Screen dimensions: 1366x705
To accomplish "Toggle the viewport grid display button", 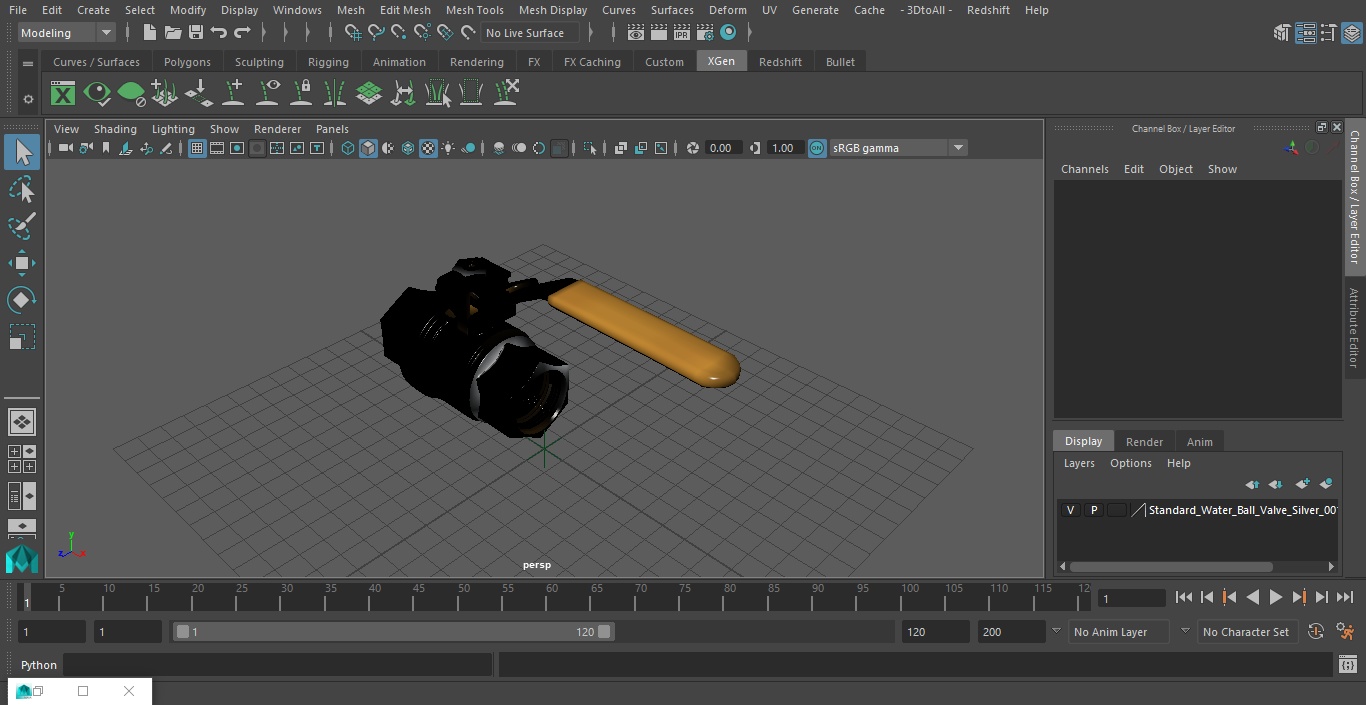I will click(x=197, y=148).
